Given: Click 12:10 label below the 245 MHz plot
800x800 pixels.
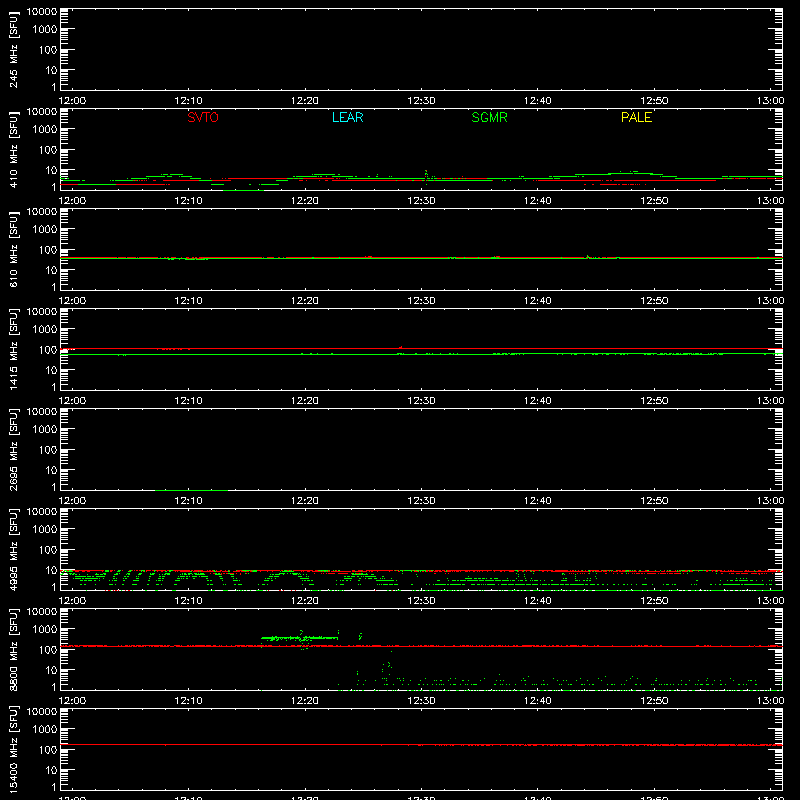Looking at the screenshot, I should point(188,101).
